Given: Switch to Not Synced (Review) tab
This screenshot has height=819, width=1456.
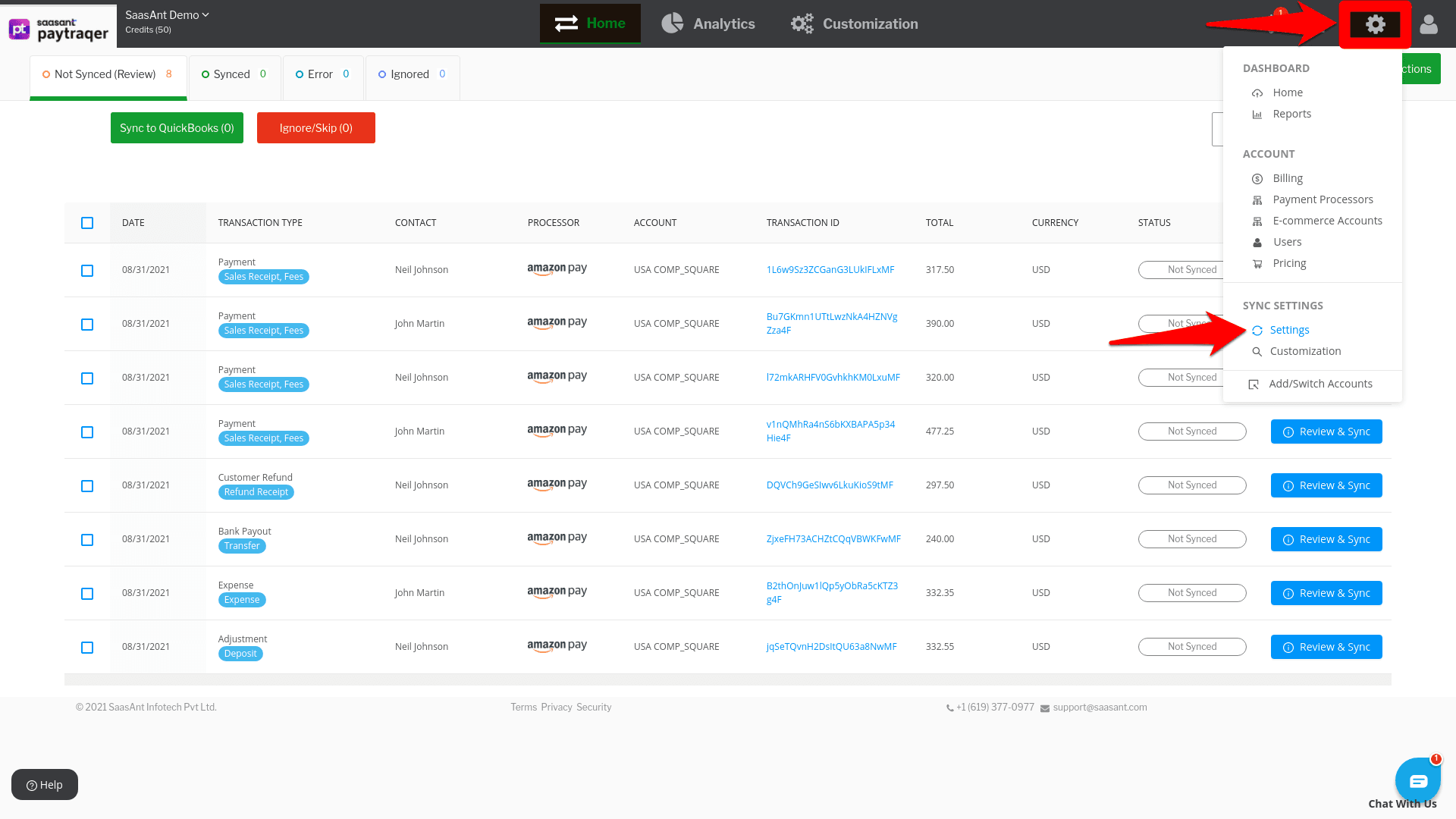Looking at the screenshot, I should pos(108,77).
